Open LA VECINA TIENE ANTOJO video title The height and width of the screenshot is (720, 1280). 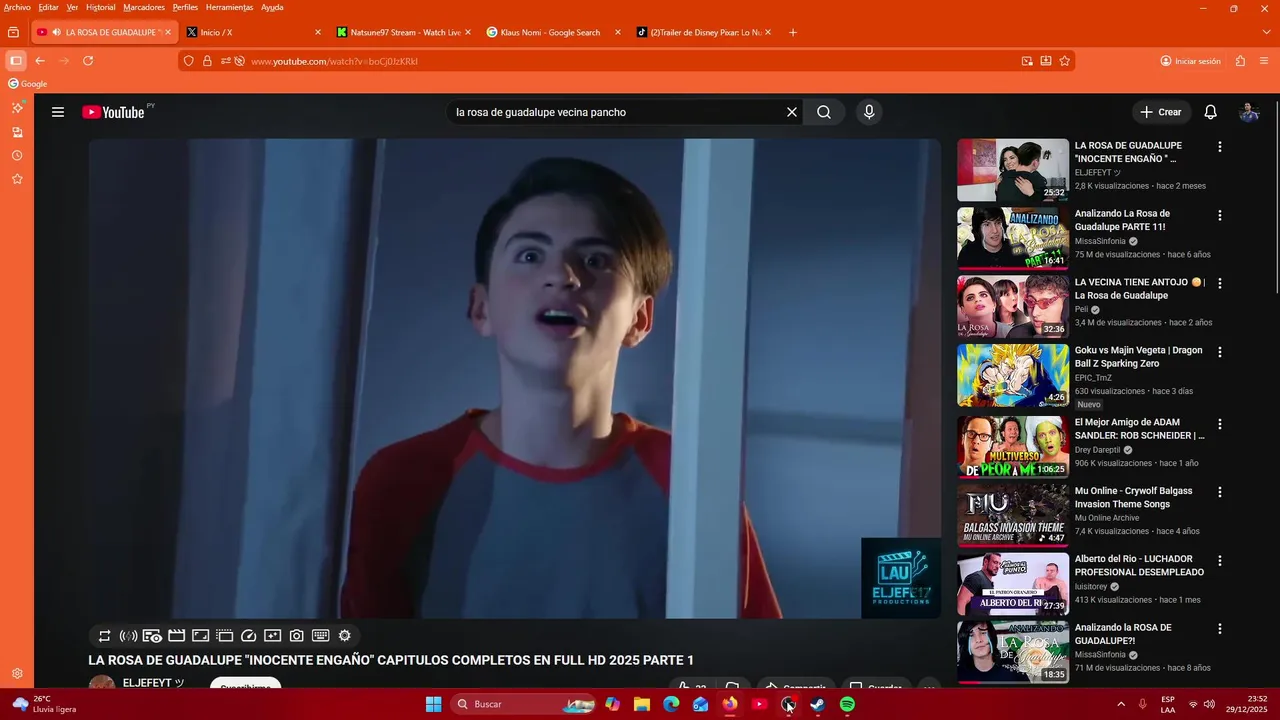tap(1140, 289)
